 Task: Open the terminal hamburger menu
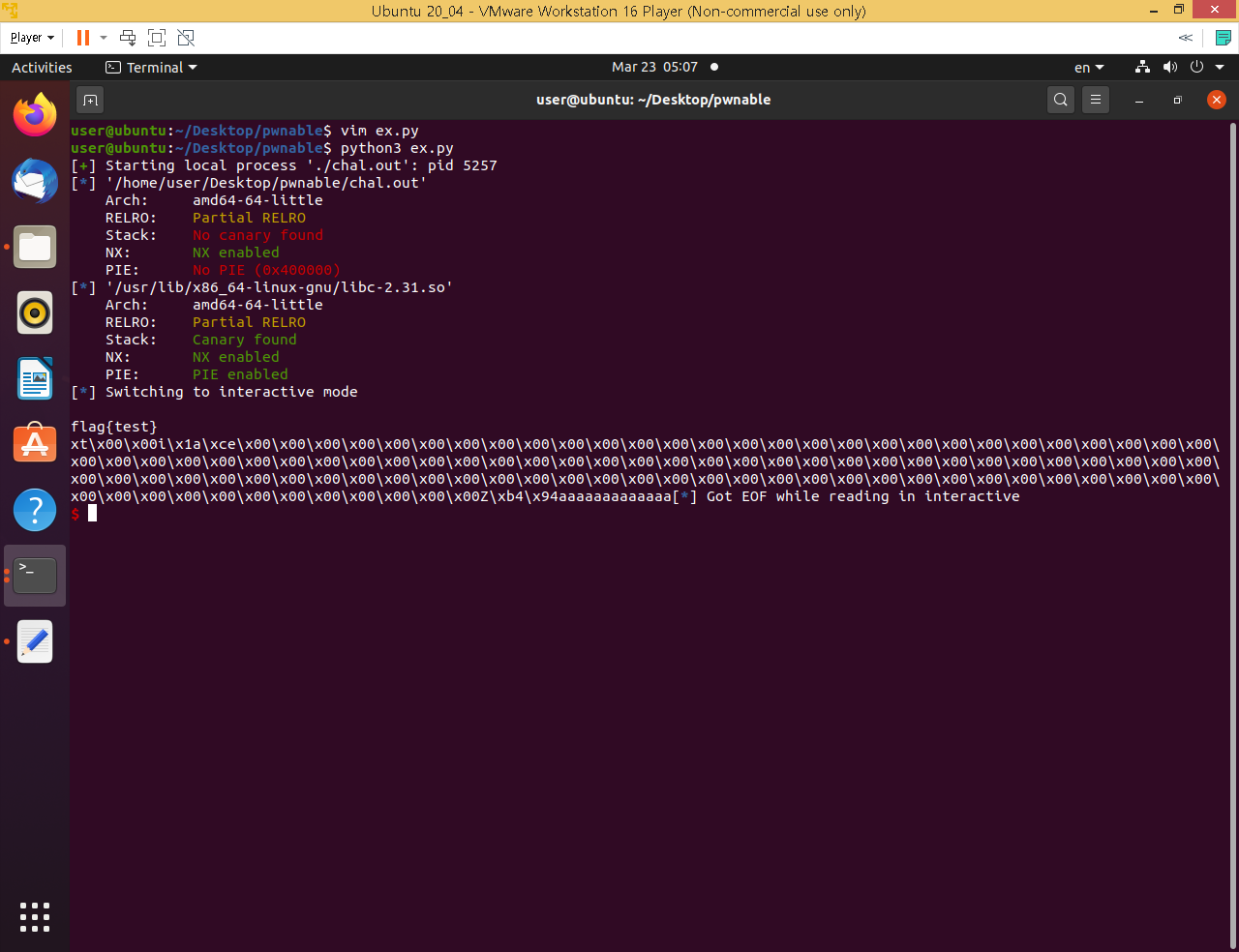tap(1096, 100)
